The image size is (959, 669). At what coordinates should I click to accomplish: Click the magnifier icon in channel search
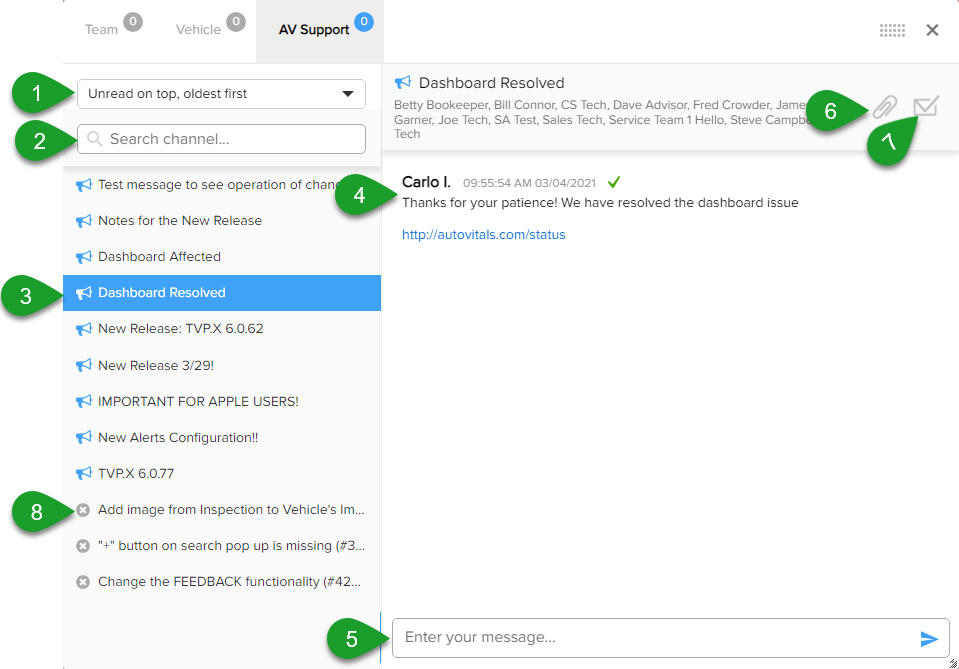click(94, 139)
